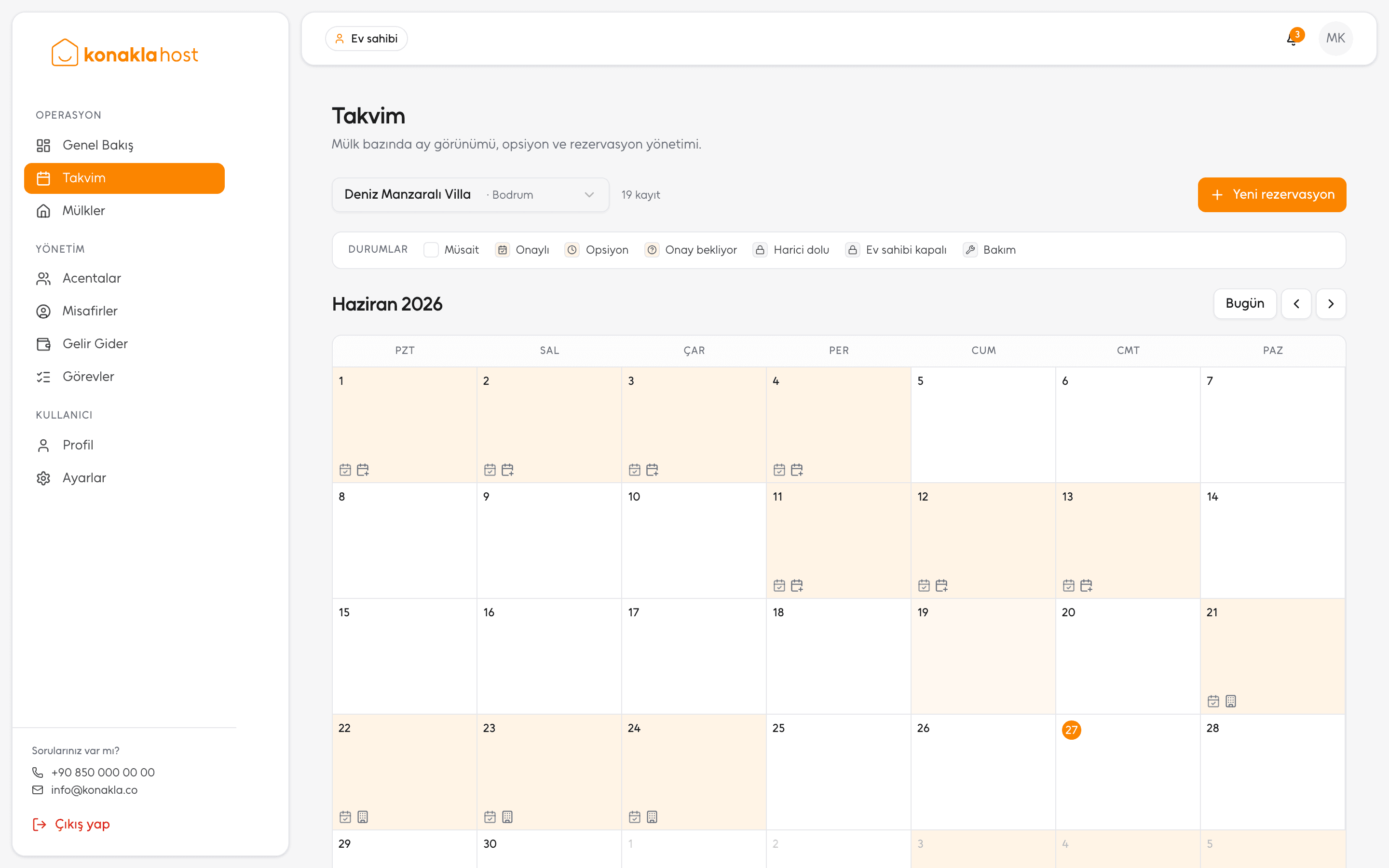Click the add-calendar icon on June 3
The width and height of the screenshot is (1389, 868).
(652, 470)
